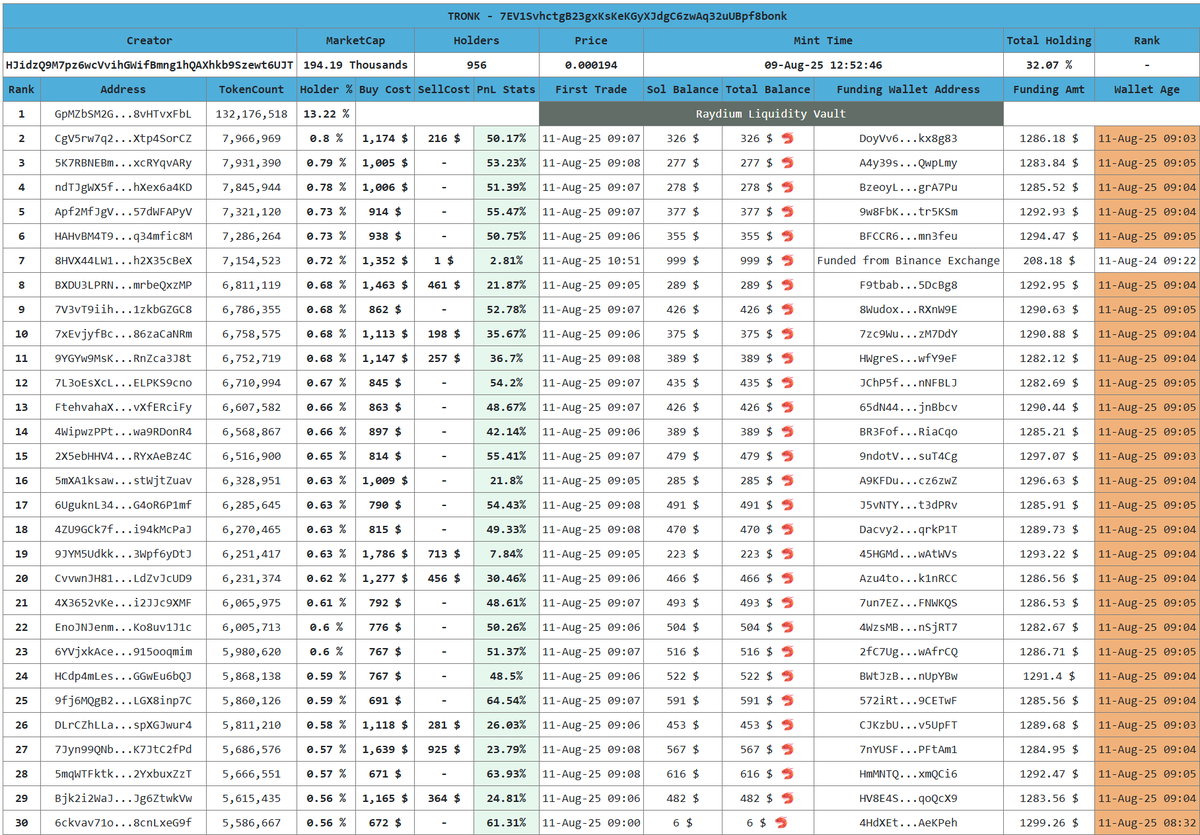Click the 'Wallet Age' column header
Image resolution: width=1200 pixels, height=835 pixels.
1146,89
